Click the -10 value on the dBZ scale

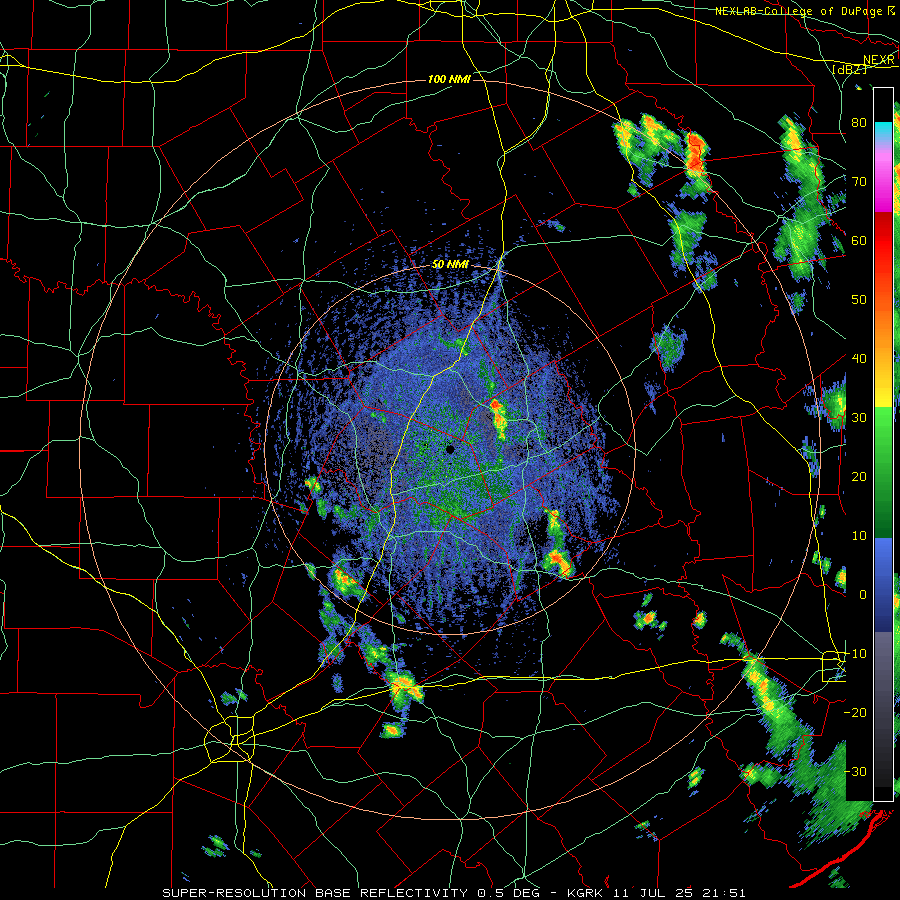tap(855, 653)
